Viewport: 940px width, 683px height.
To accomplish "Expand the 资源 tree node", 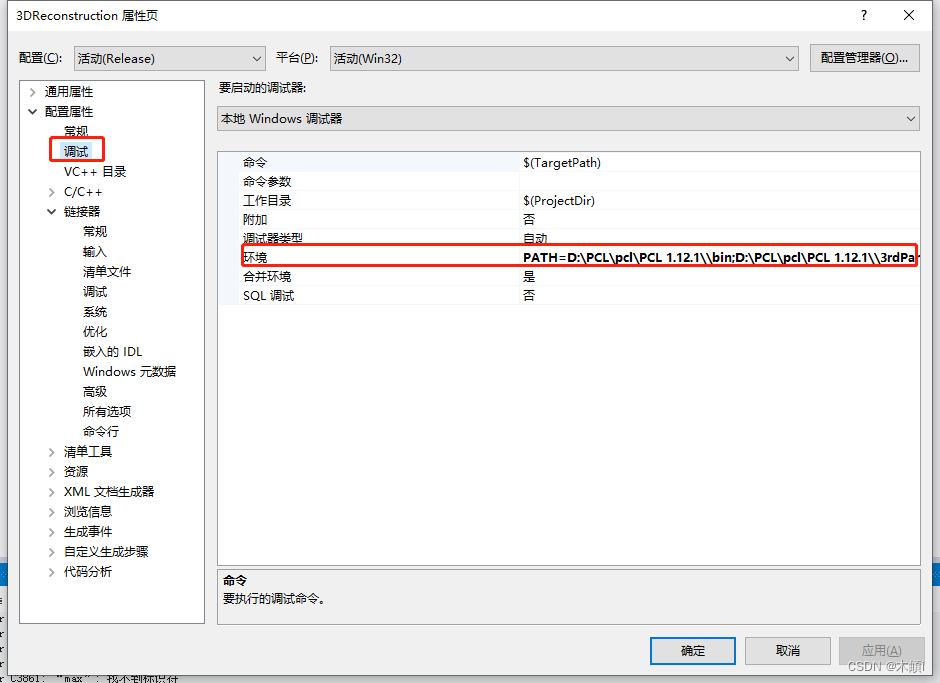I will pos(52,472).
